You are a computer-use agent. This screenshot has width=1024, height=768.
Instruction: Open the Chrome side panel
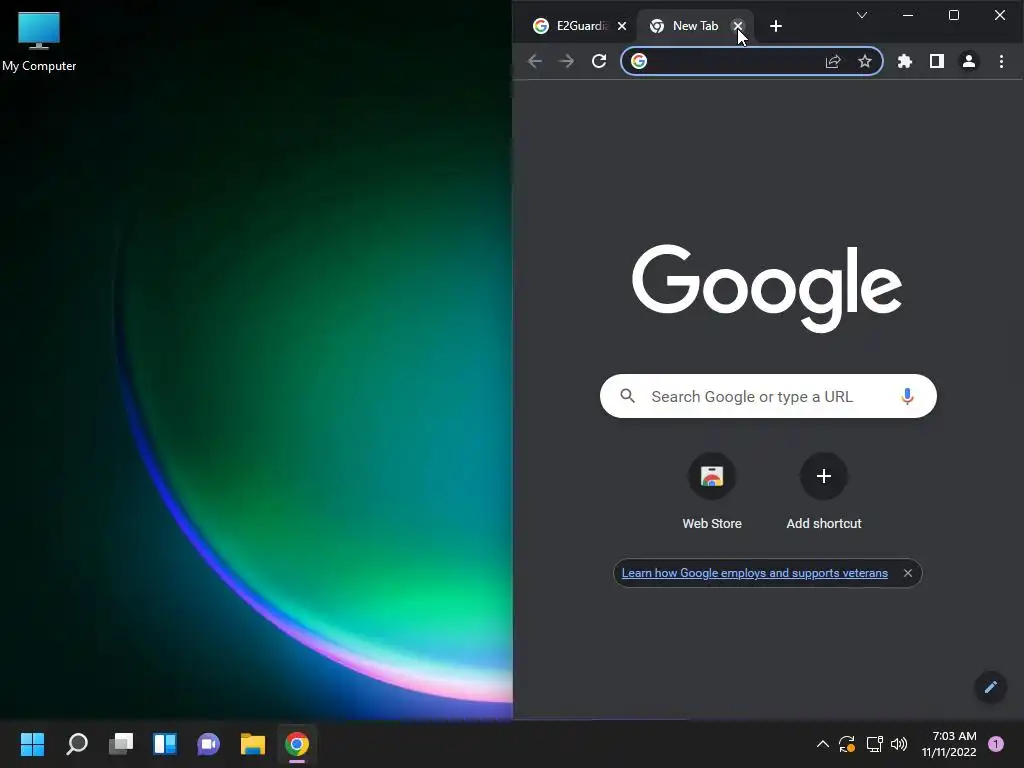coord(936,61)
